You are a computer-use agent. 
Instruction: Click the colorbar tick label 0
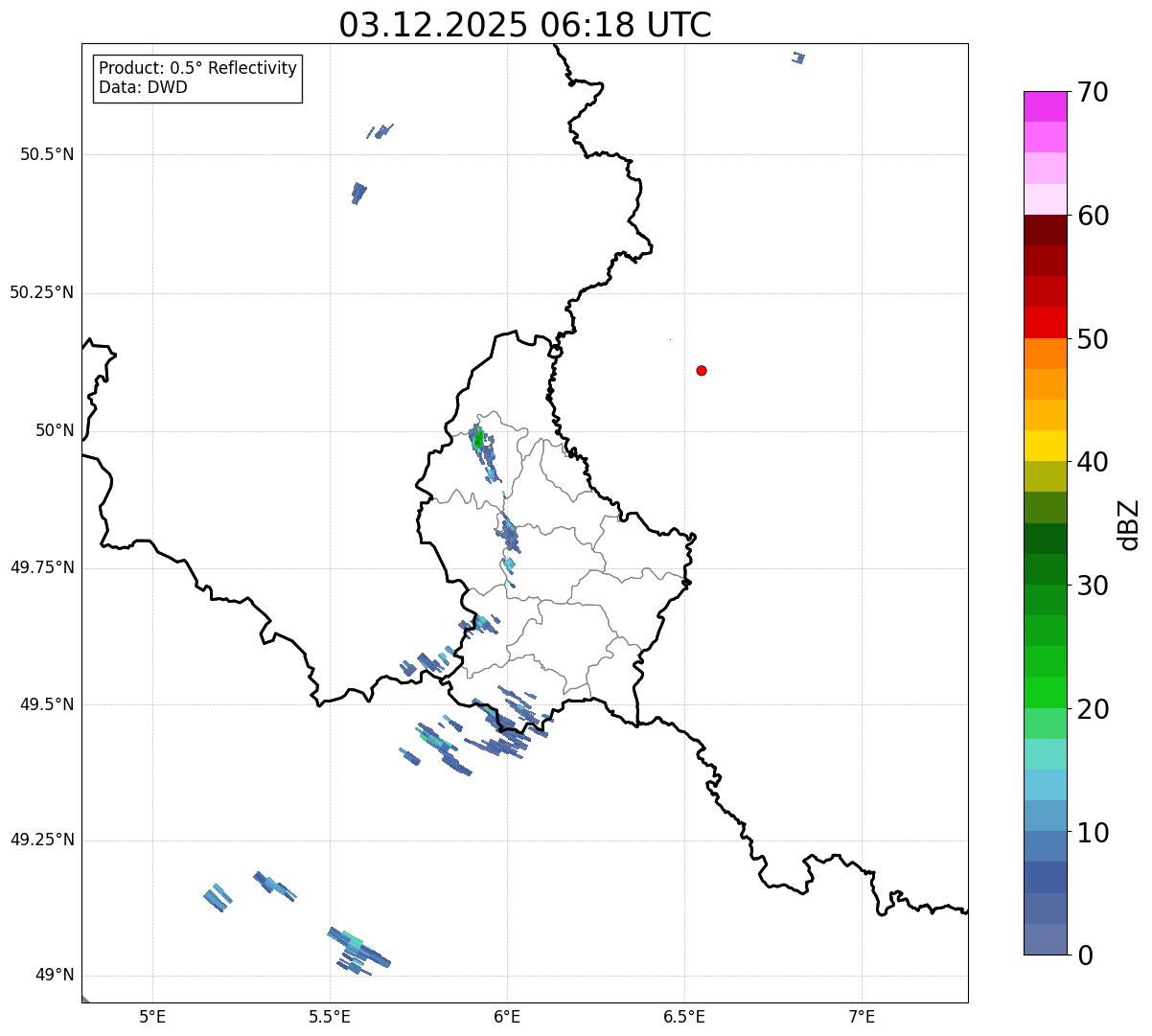pos(1084,955)
